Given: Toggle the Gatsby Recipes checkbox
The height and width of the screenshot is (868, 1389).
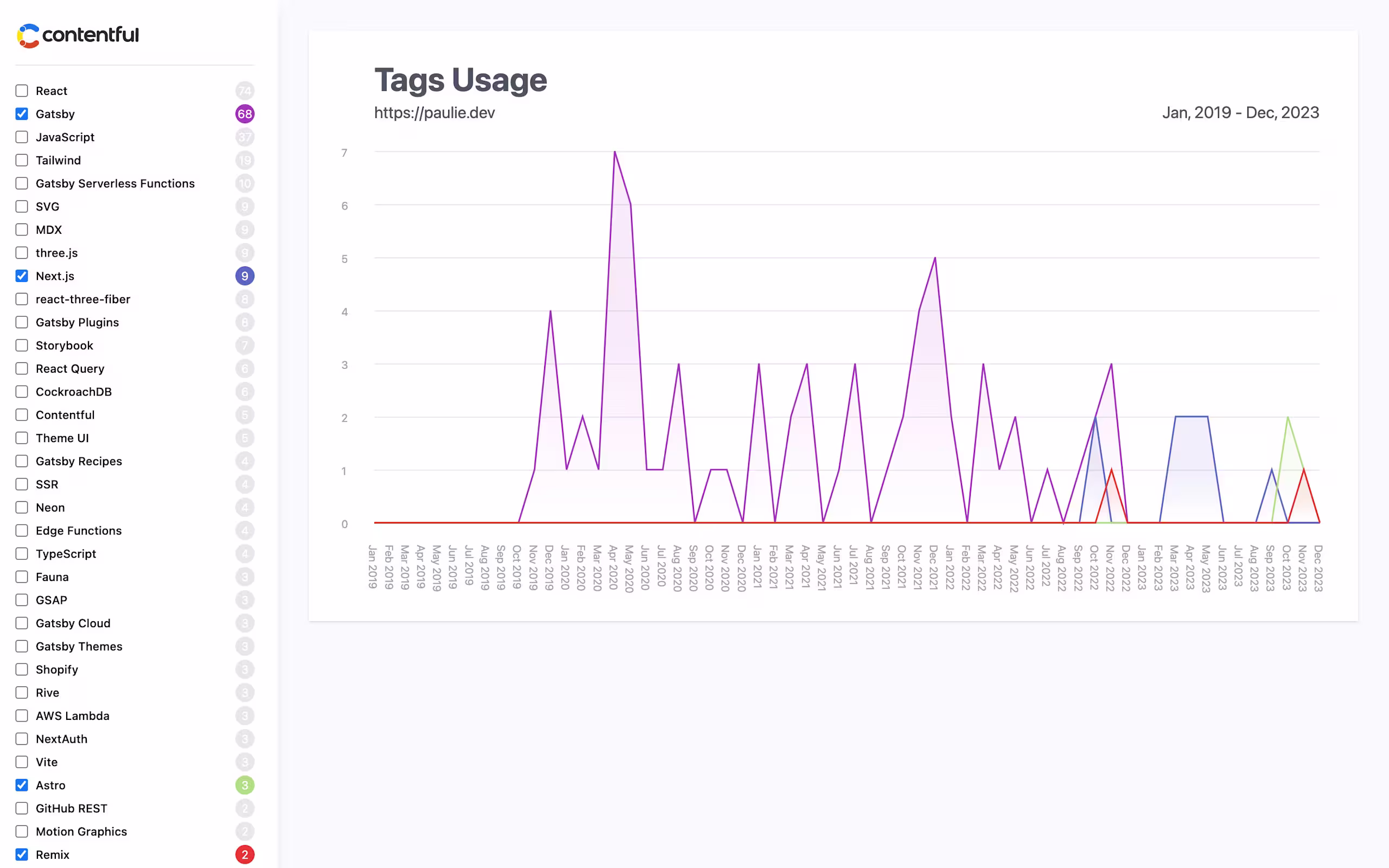Looking at the screenshot, I should (22, 461).
